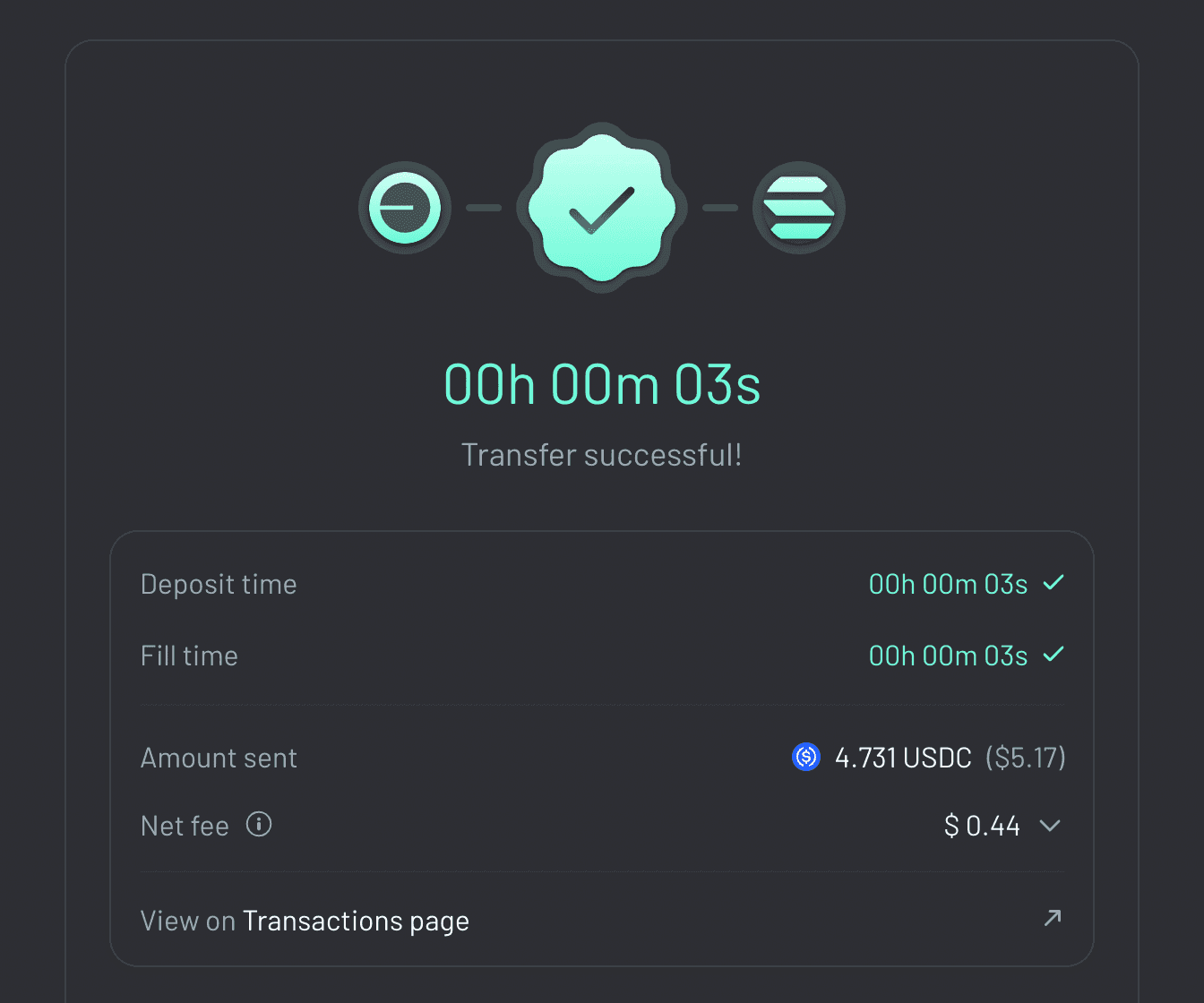Image resolution: width=1204 pixels, height=1003 pixels.
Task: Click the "View on" text
Action: click(x=187, y=921)
